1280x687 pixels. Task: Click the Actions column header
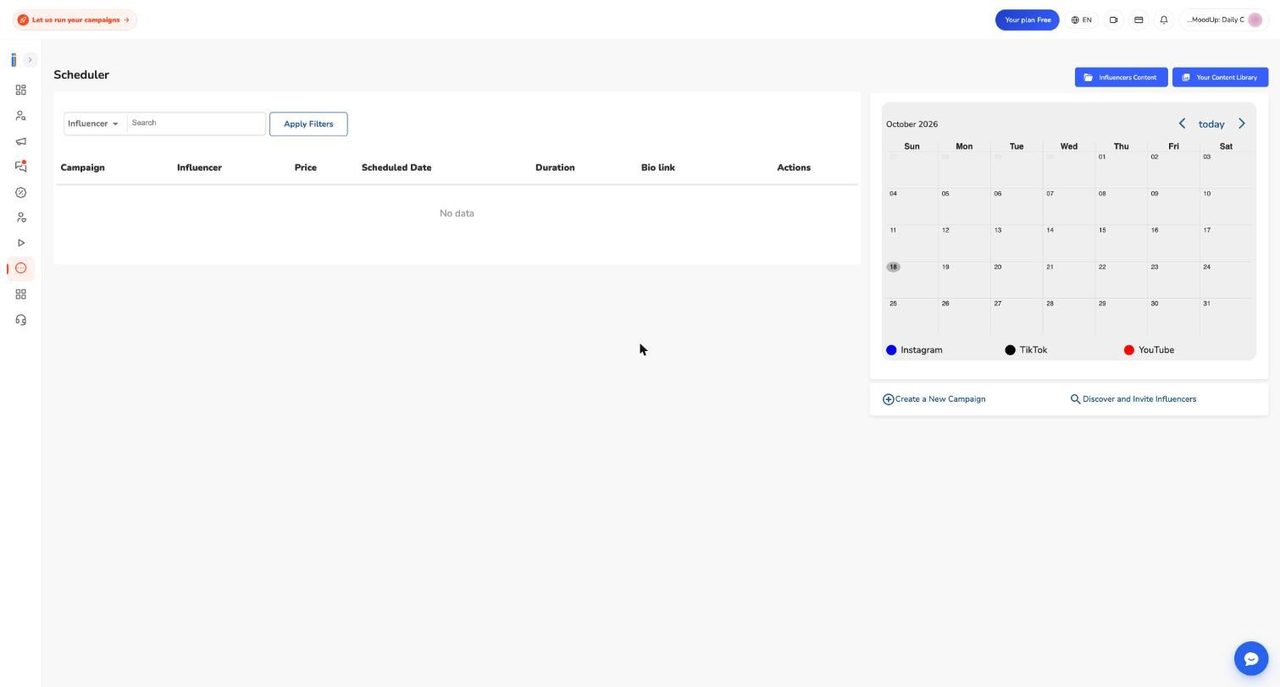(x=794, y=168)
